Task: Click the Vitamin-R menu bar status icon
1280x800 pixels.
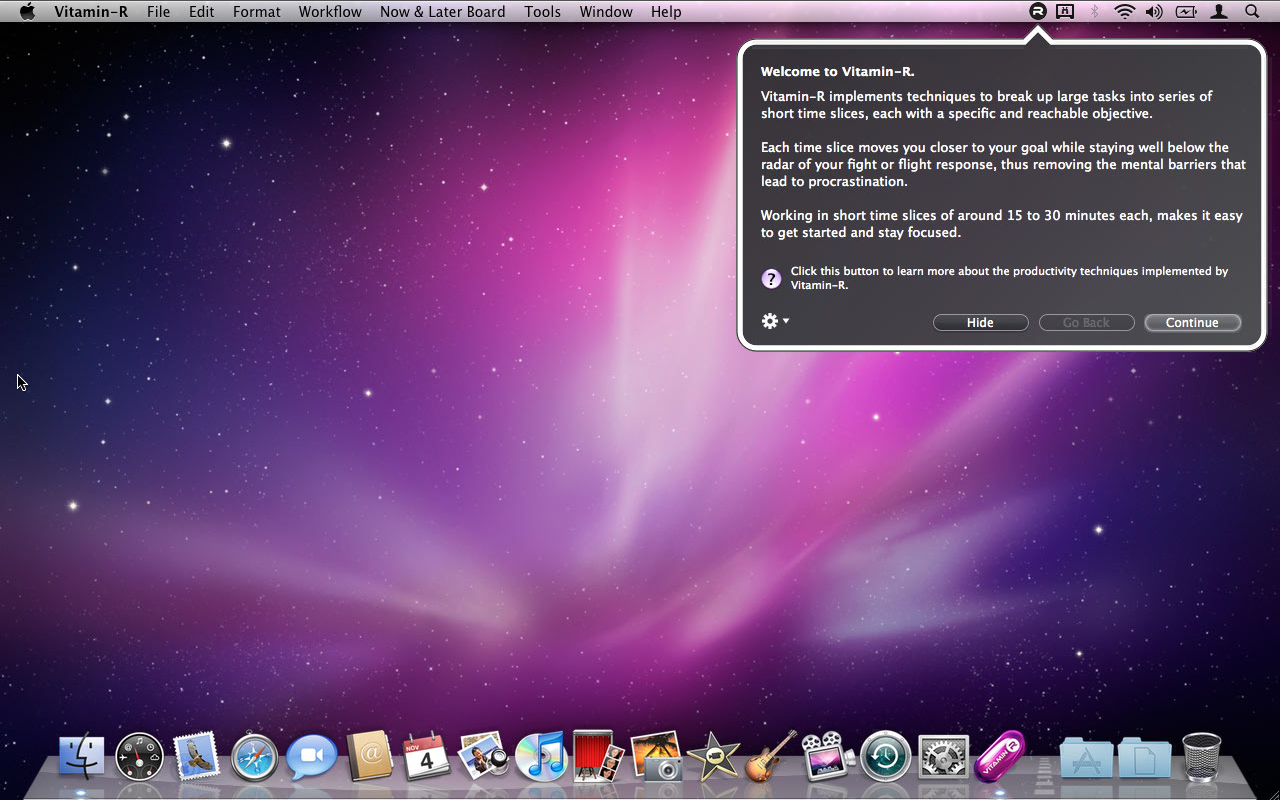Action: (x=1038, y=12)
